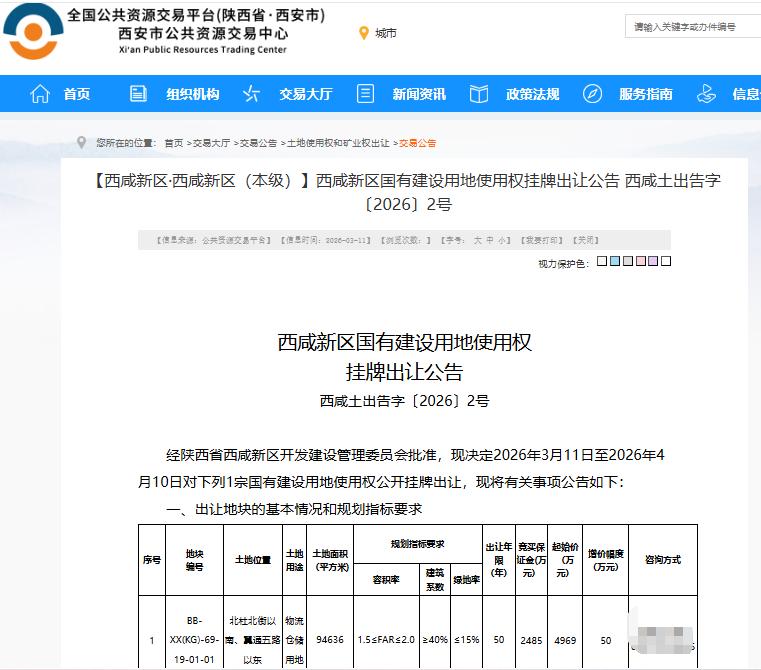This screenshot has height=670, width=761.
Task: Click the star icon next to 交易大厅
Action: point(251,93)
